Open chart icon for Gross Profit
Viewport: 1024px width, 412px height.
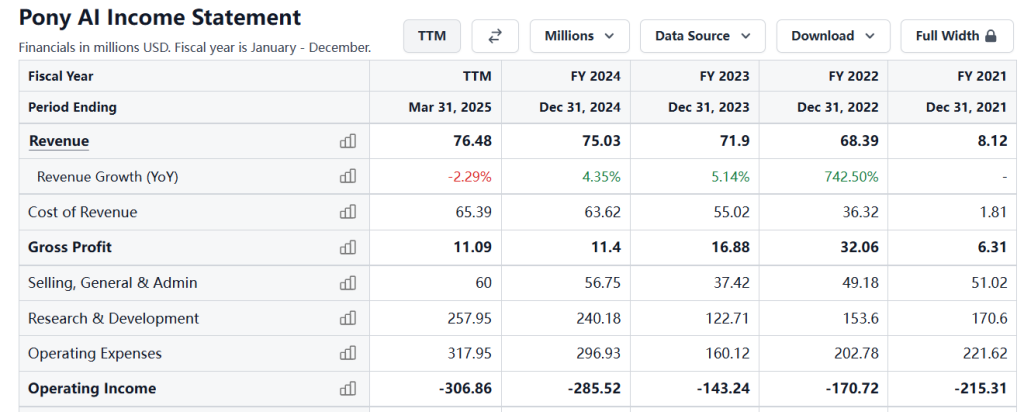click(x=348, y=247)
